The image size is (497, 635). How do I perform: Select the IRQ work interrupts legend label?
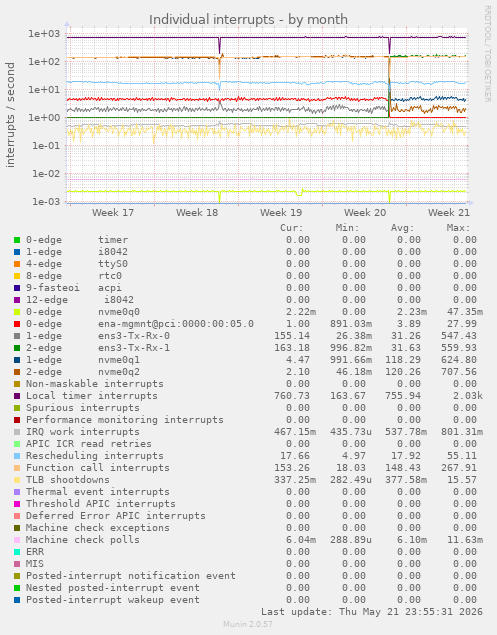click(83, 432)
